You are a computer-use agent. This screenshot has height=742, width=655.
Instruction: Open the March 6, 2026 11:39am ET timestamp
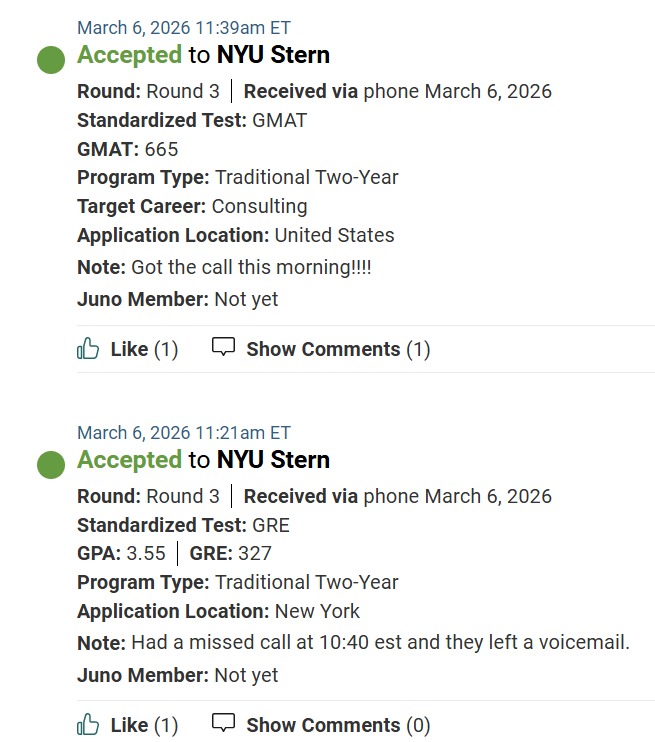[184, 28]
